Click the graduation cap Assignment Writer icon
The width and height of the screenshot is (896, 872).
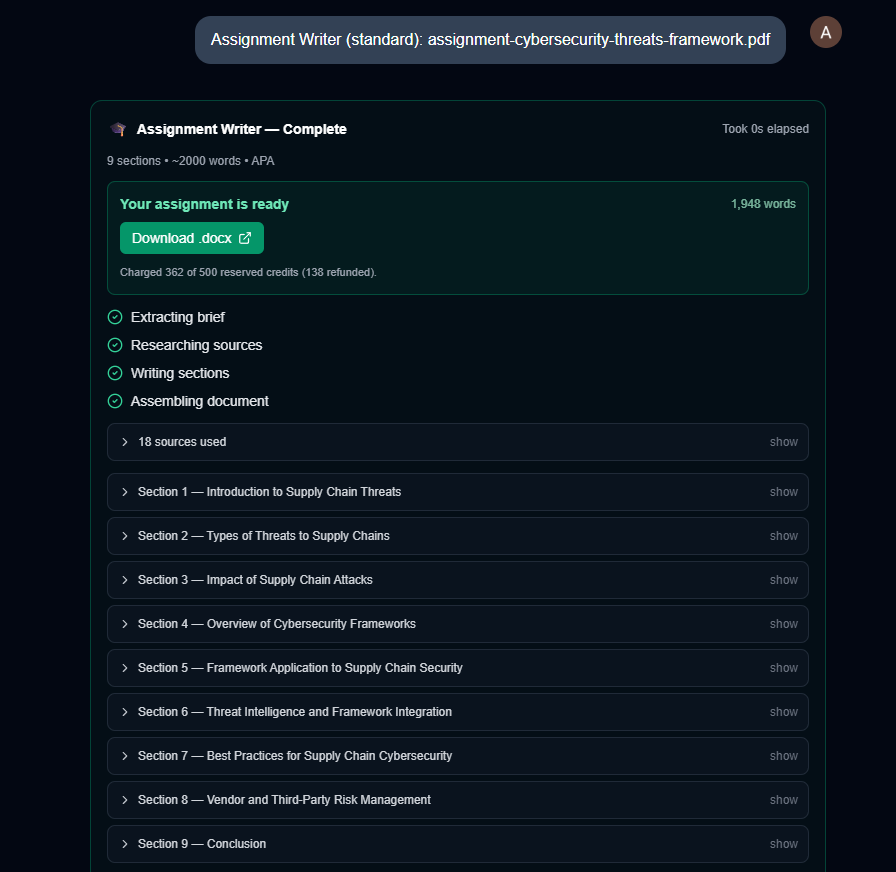[x=118, y=129]
